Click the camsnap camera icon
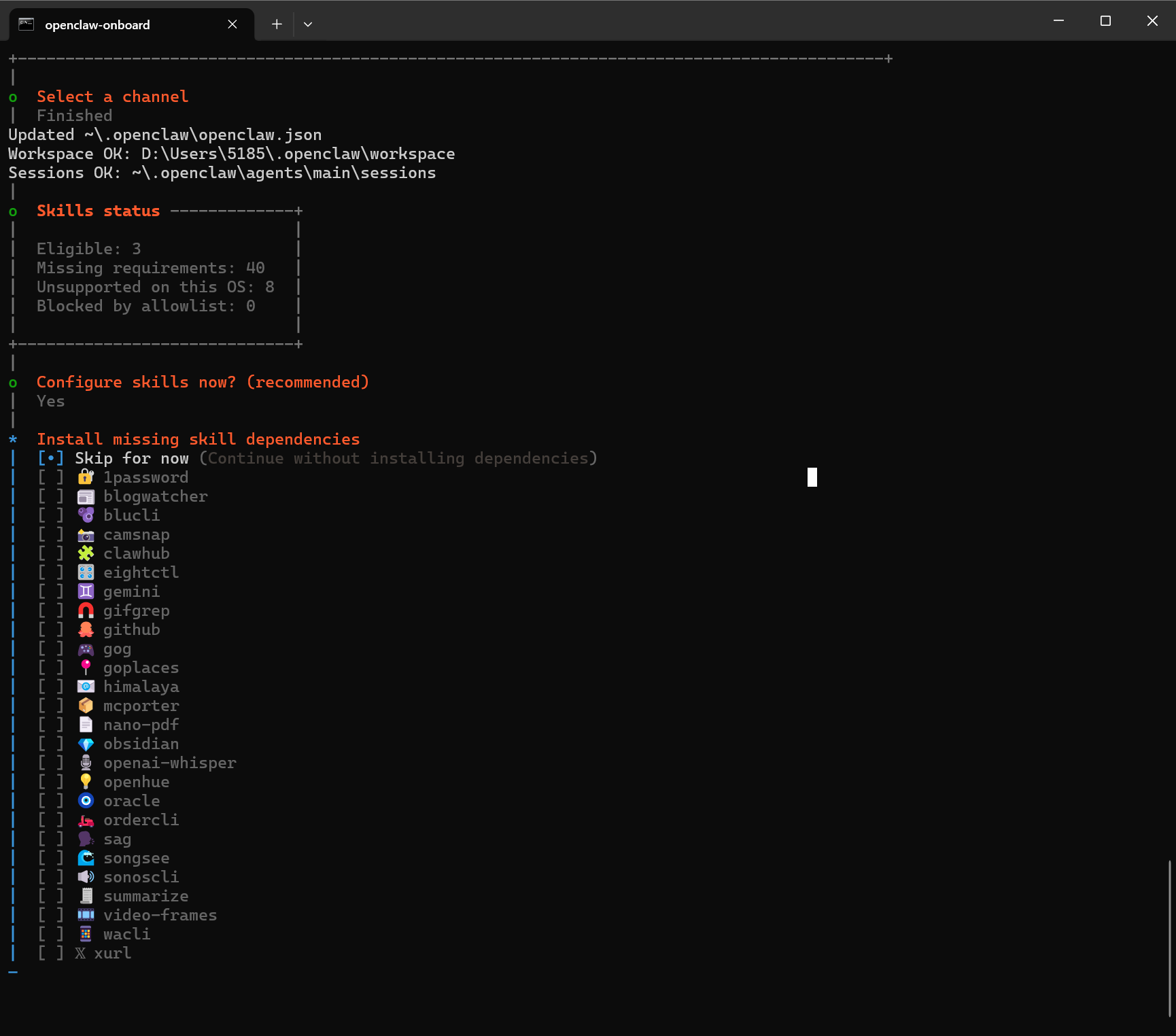The width and height of the screenshot is (1176, 1036). tap(86, 534)
